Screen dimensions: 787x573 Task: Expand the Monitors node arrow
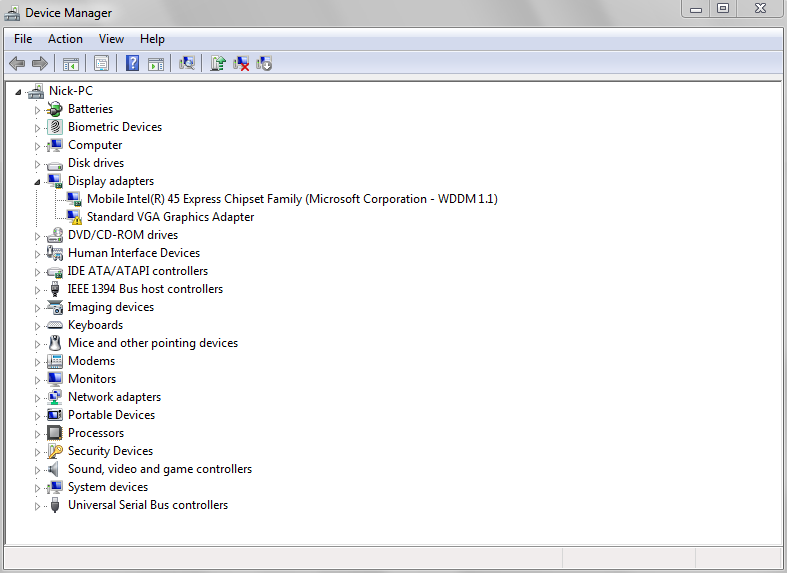pos(37,380)
